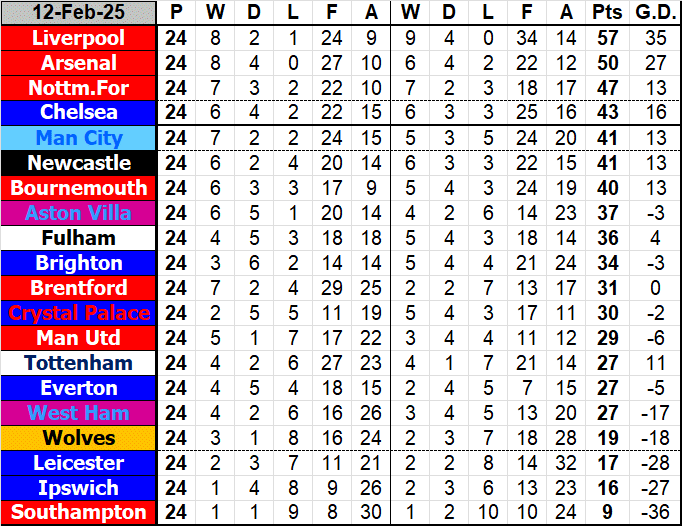Image resolution: width=682 pixels, height=526 pixels.
Task: Click the West Ham team name cell
Action: tap(79, 413)
